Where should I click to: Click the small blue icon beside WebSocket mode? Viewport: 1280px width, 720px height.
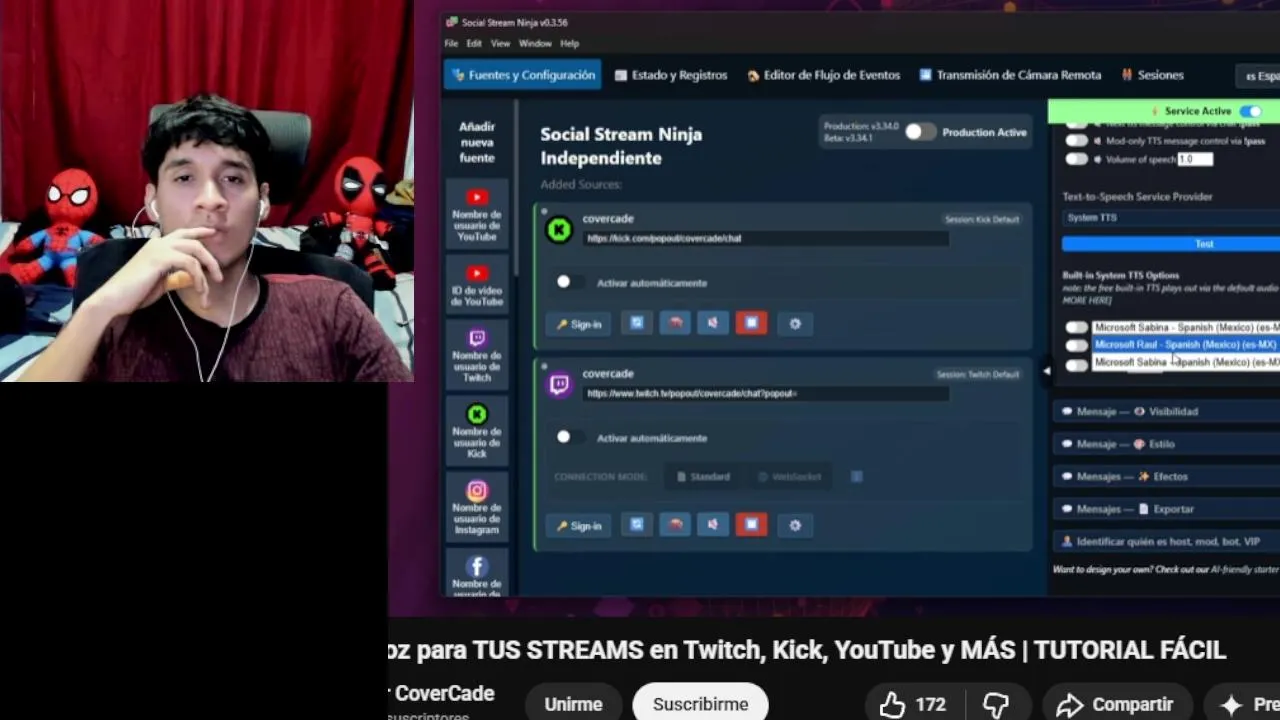857,476
